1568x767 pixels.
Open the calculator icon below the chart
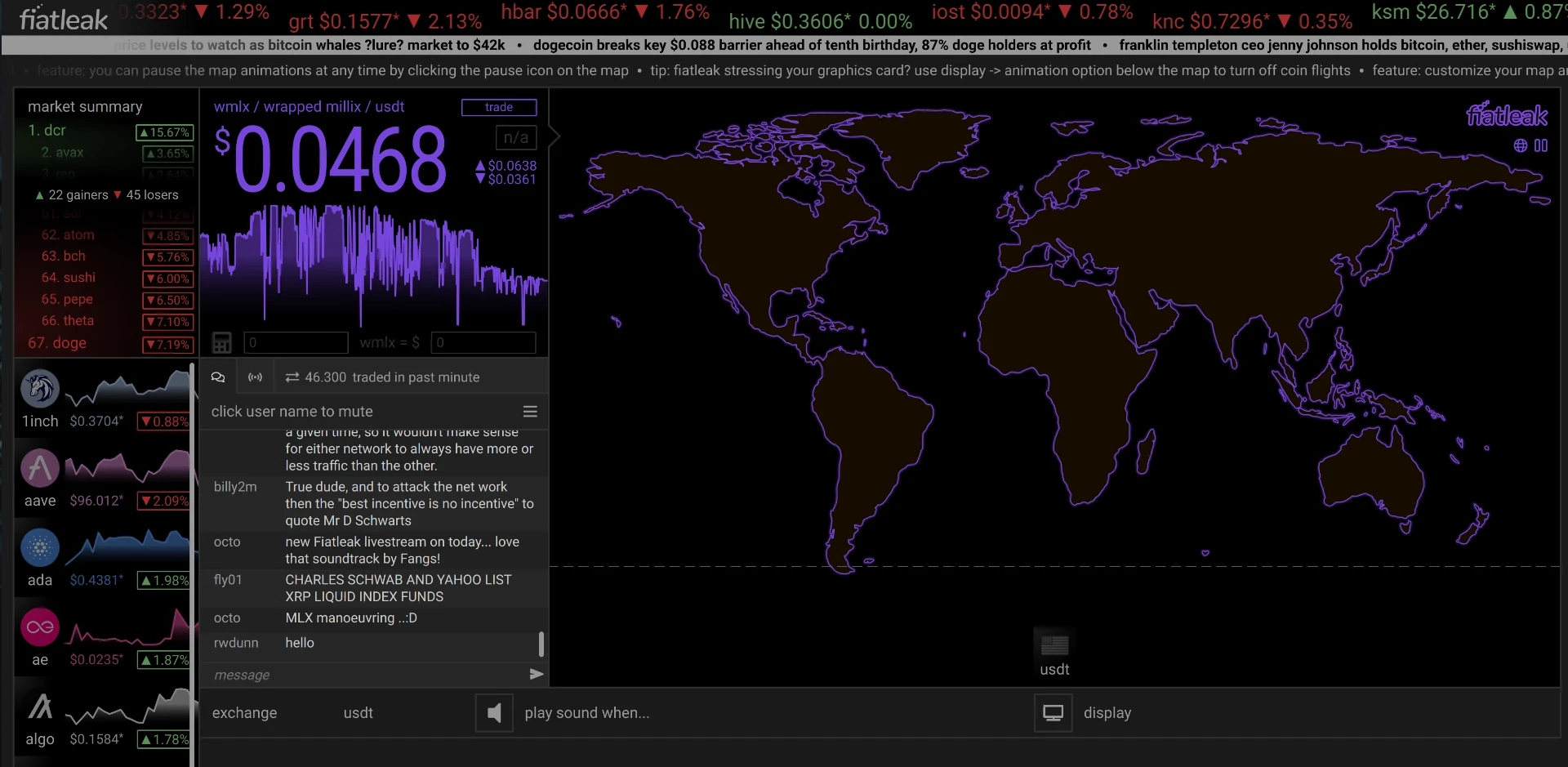point(221,342)
